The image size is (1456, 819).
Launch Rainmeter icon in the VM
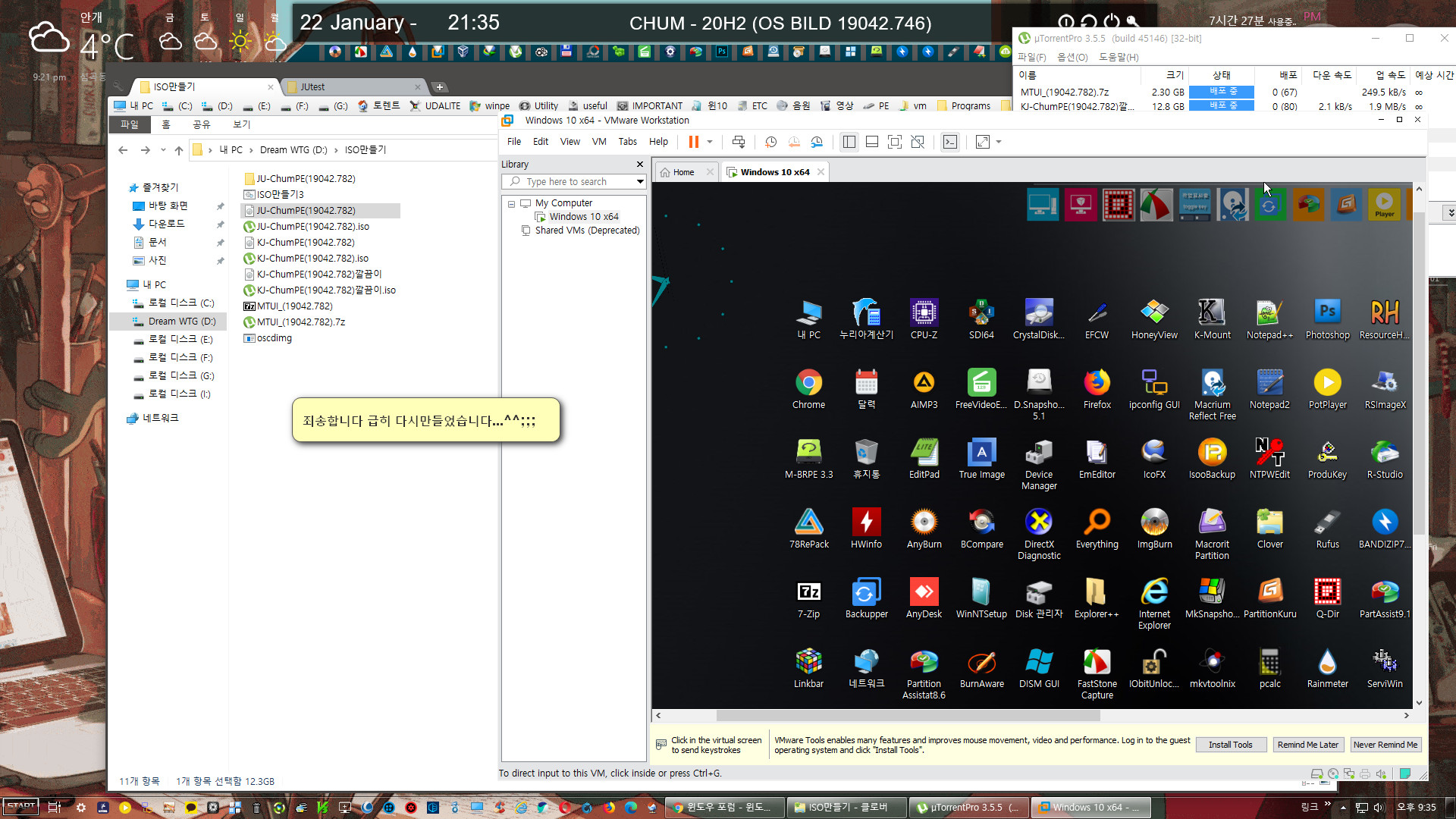(1327, 667)
